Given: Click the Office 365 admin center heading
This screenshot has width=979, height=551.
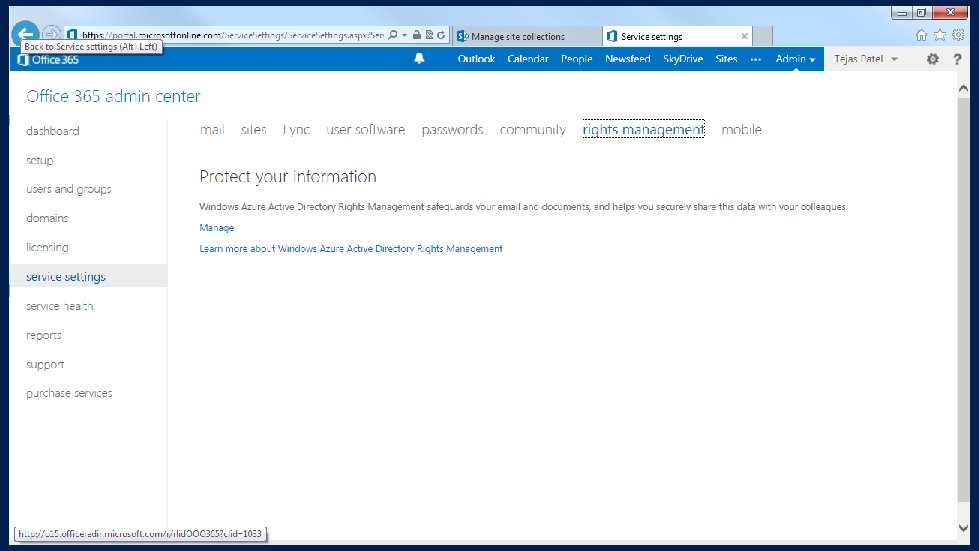Looking at the screenshot, I should 113,96.
